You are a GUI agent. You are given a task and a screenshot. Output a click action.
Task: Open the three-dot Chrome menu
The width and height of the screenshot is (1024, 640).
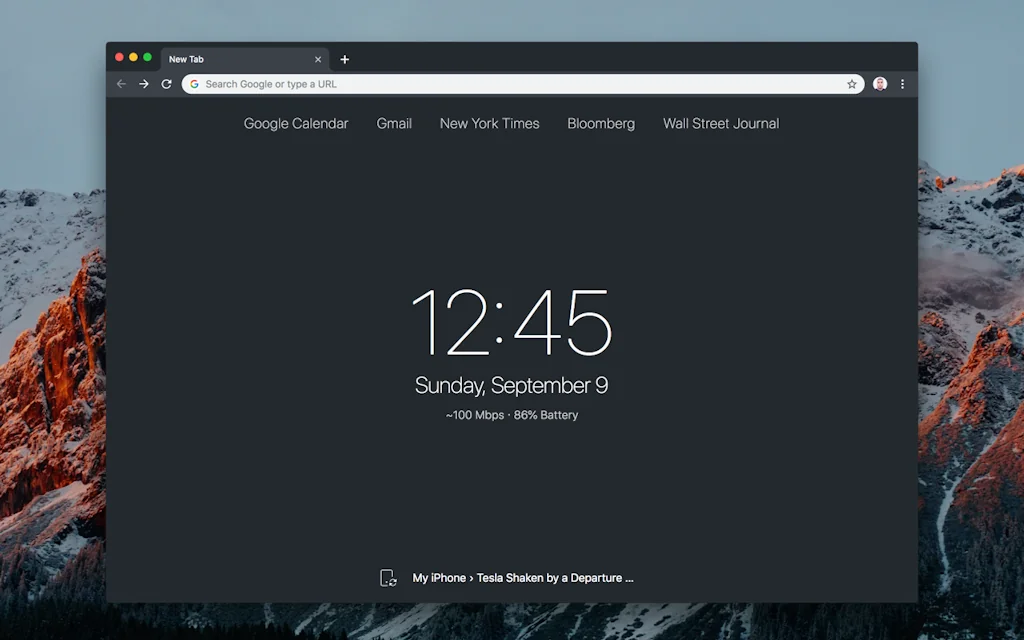click(903, 84)
